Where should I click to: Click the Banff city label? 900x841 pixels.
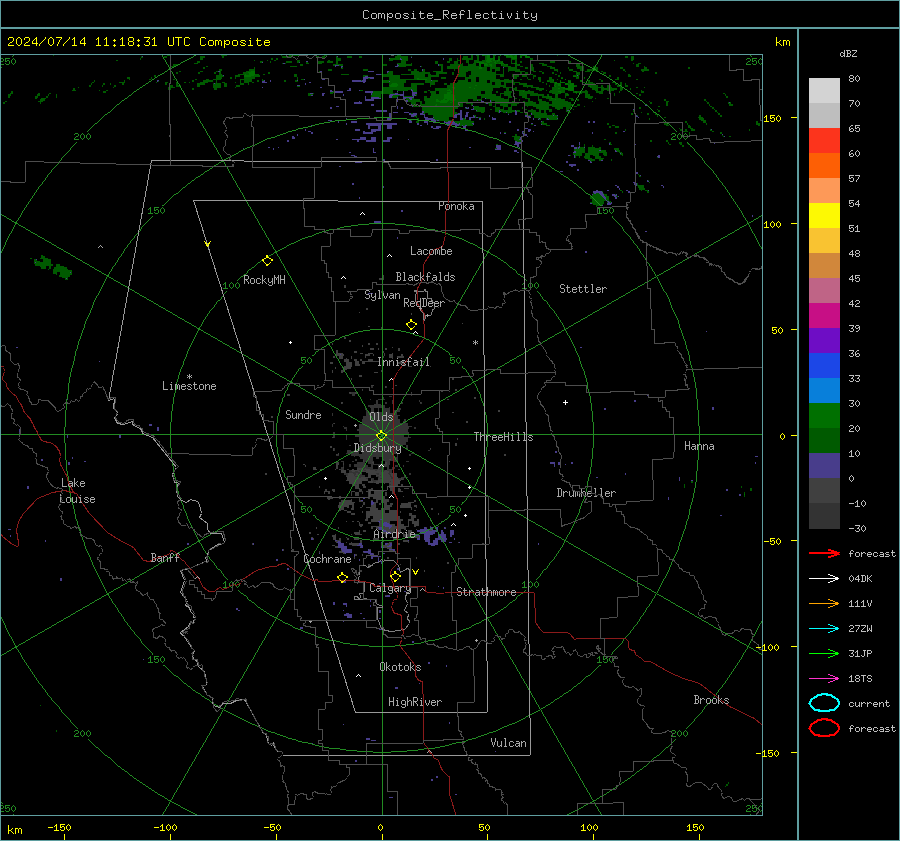(165, 557)
